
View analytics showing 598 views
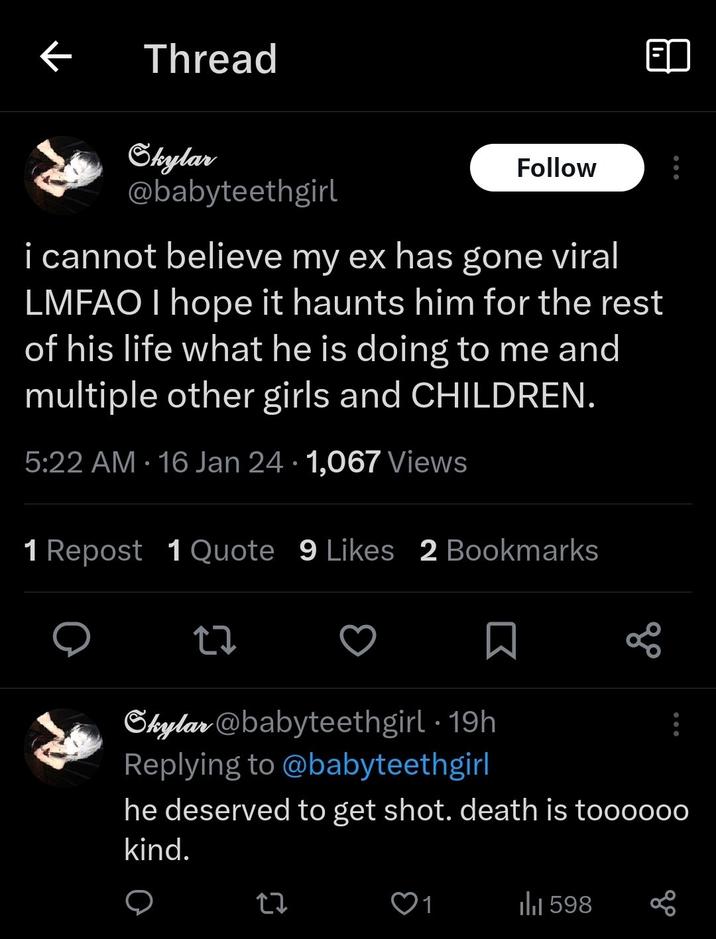[556, 904]
